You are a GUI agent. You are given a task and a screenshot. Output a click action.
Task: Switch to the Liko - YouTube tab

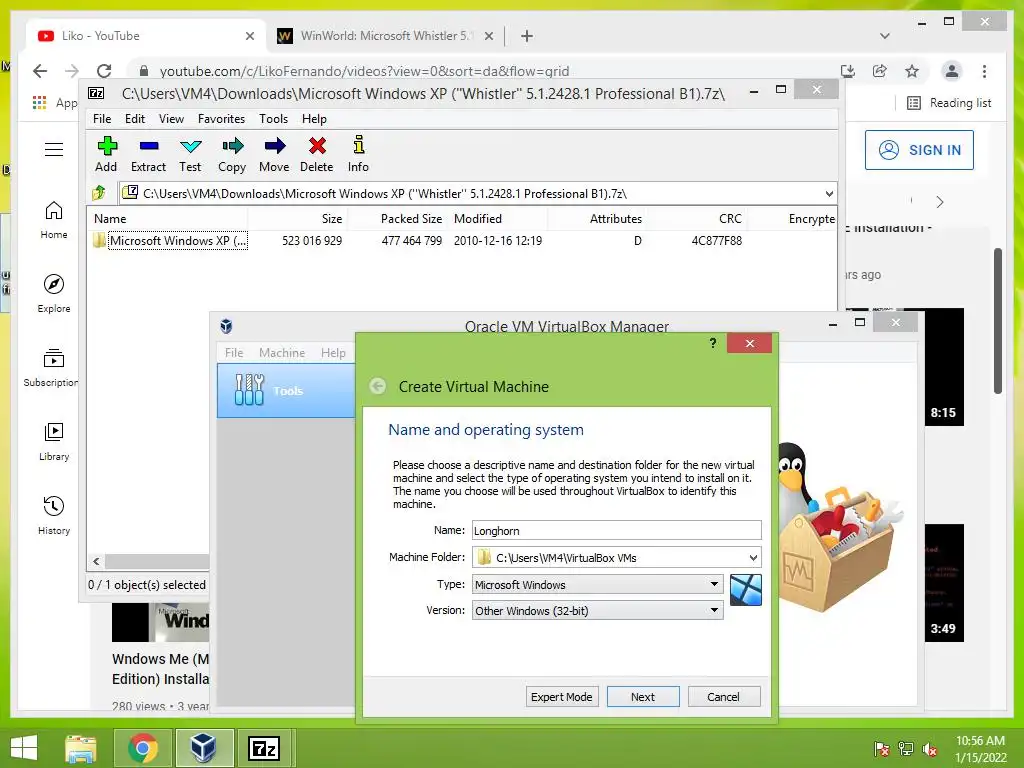click(x=146, y=36)
